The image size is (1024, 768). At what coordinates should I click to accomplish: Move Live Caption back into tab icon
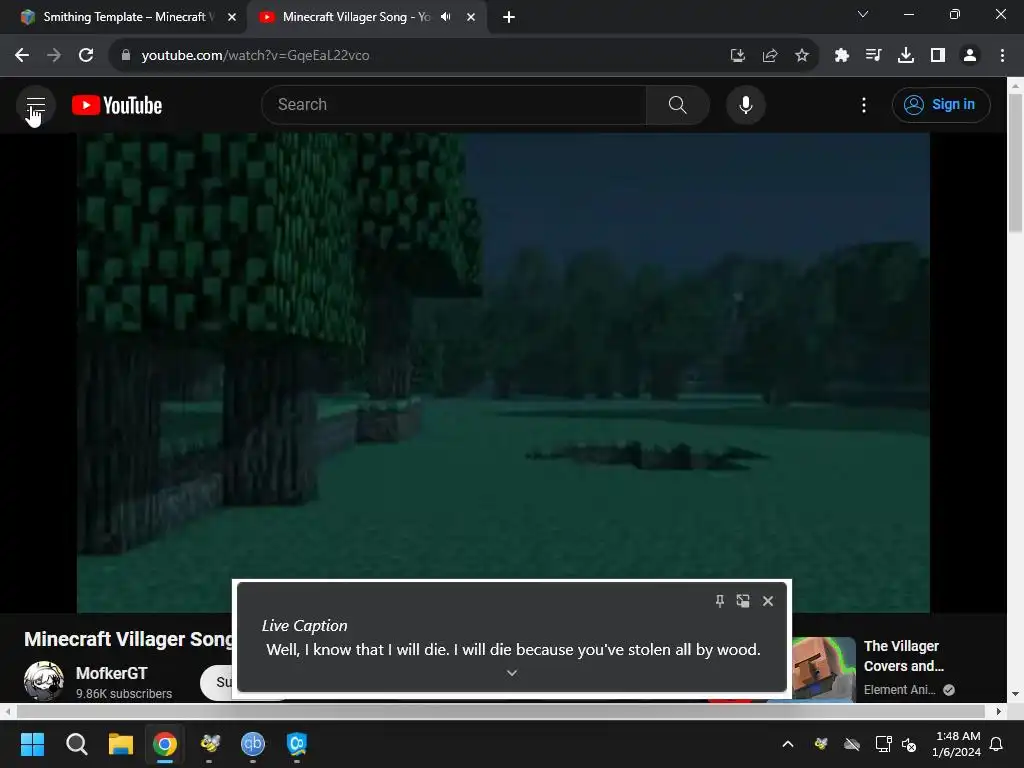743,601
